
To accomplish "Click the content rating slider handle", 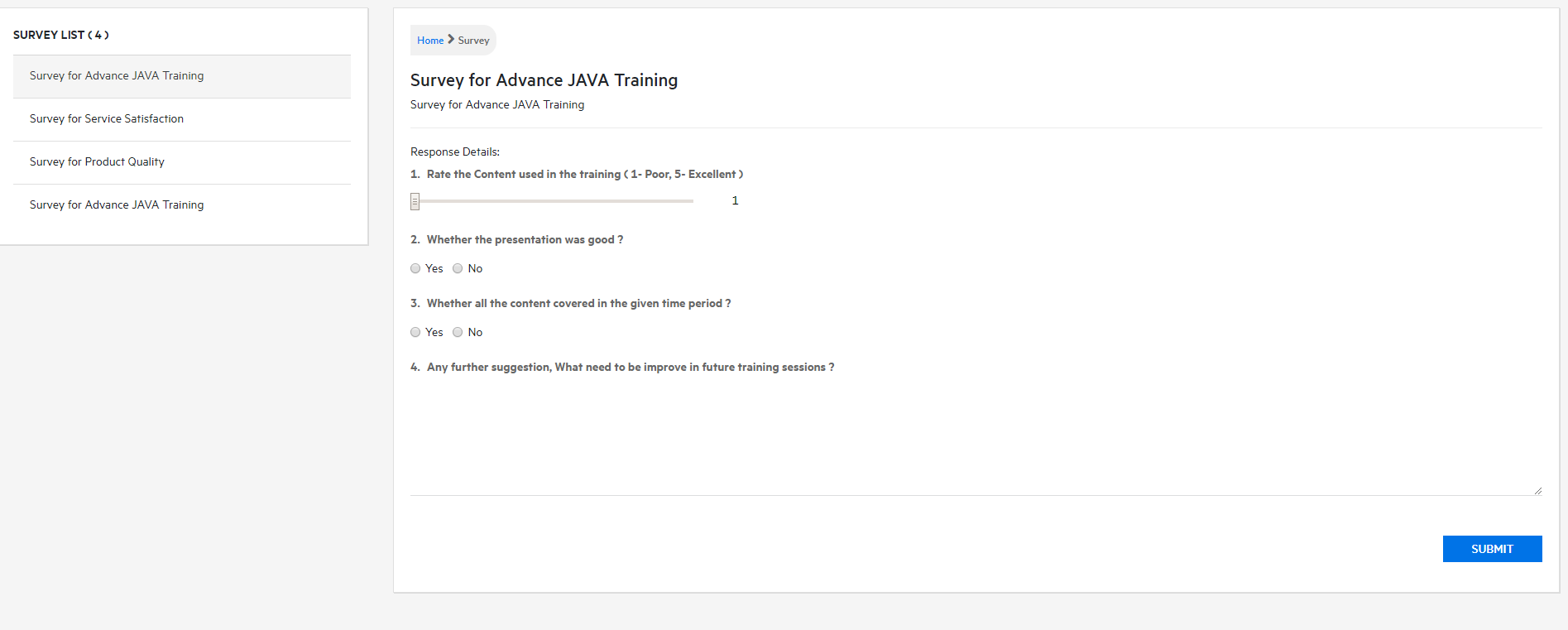I will (415, 201).
